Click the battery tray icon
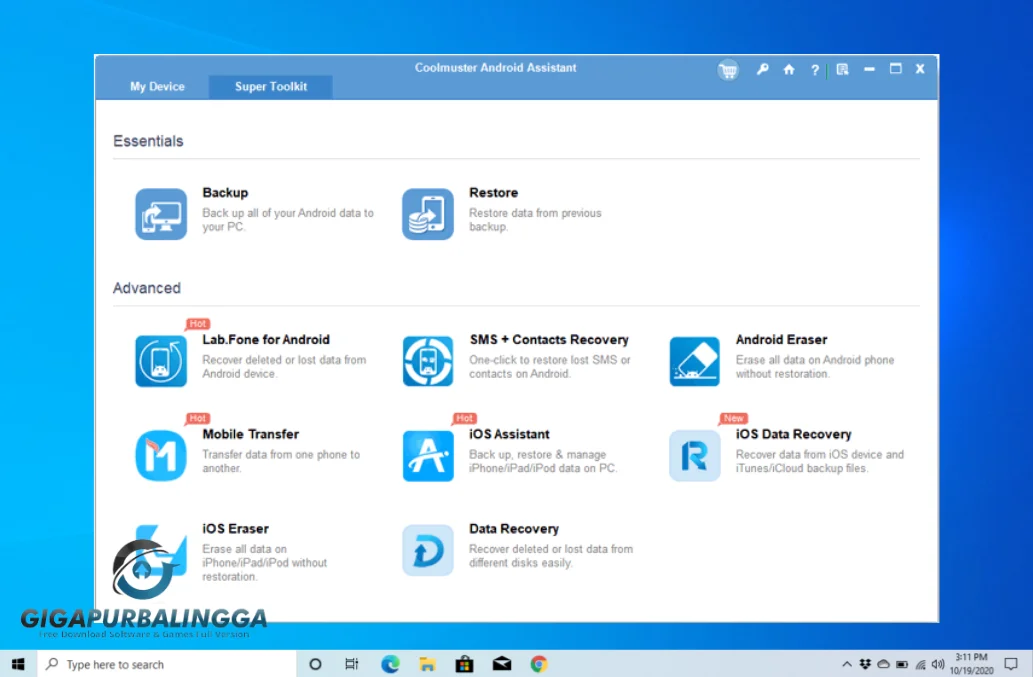Image resolution: width=1033 pixels, height=677 pixels. click(x=902, y=664)
